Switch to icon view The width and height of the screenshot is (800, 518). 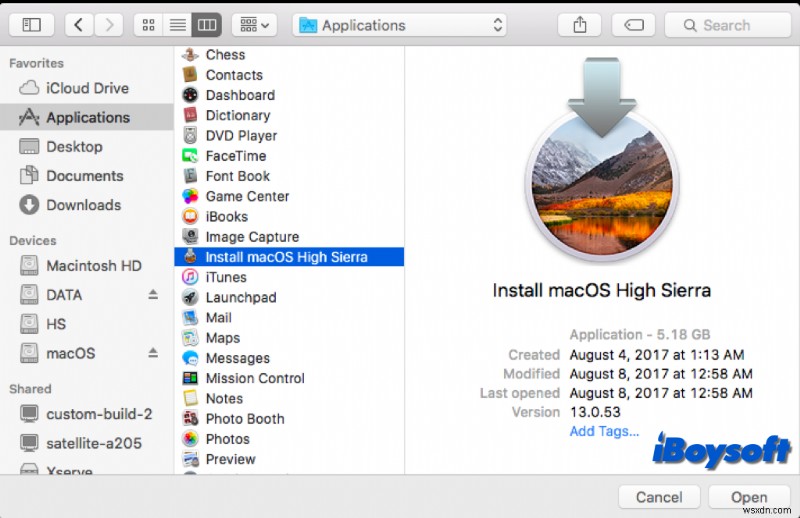point(148,25)
